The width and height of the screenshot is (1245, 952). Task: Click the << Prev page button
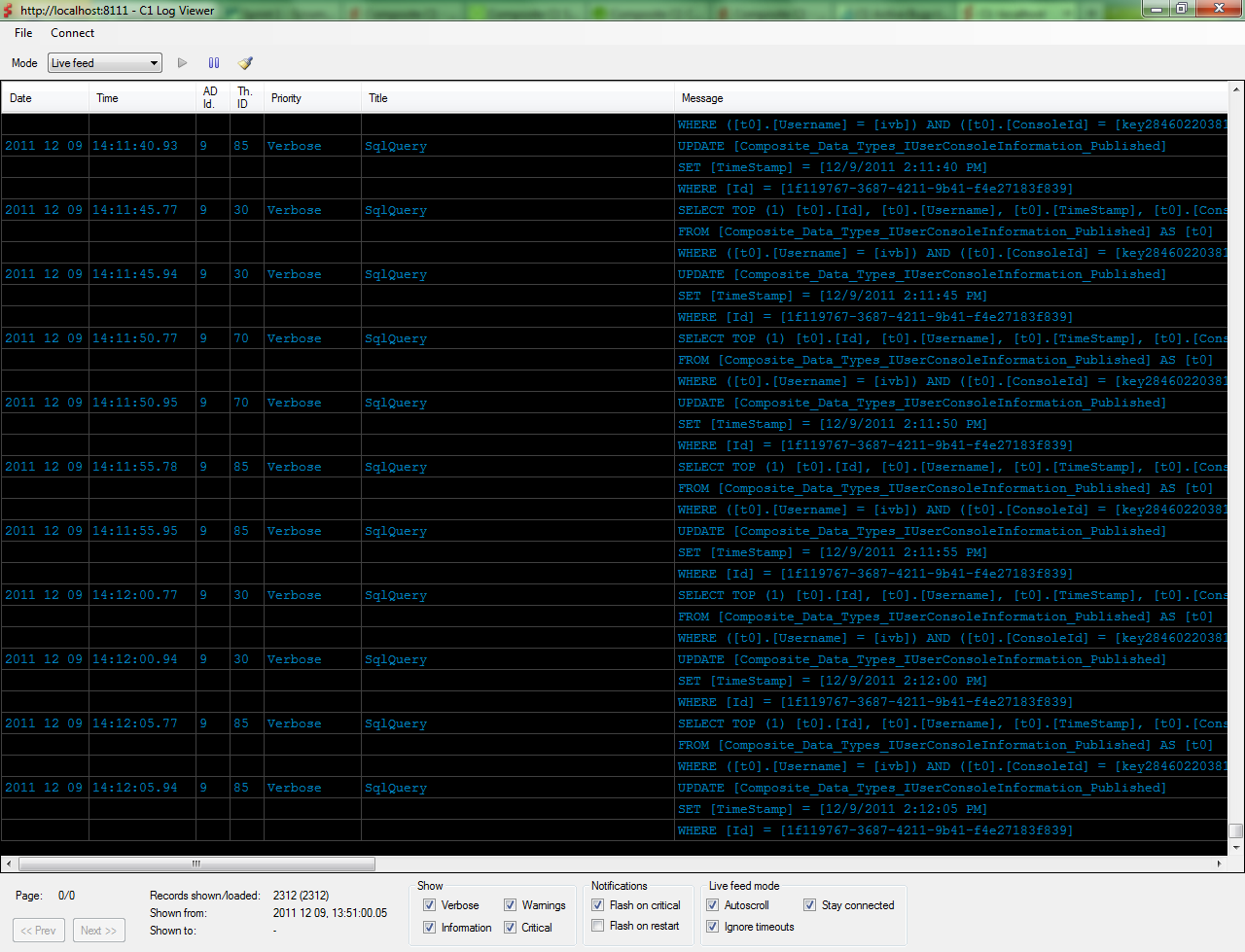pos(39,931)
